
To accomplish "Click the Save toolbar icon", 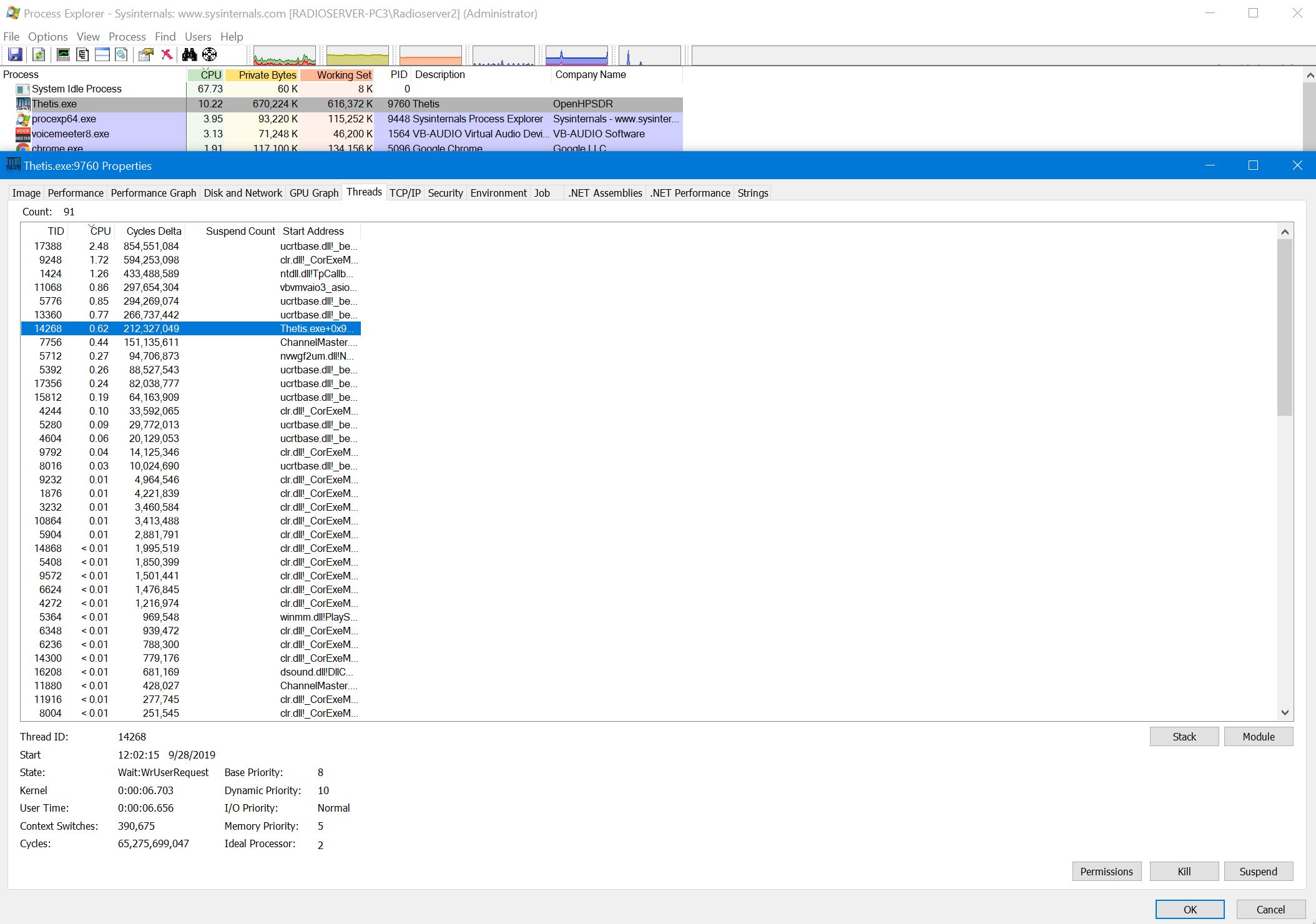I will 15,55.
